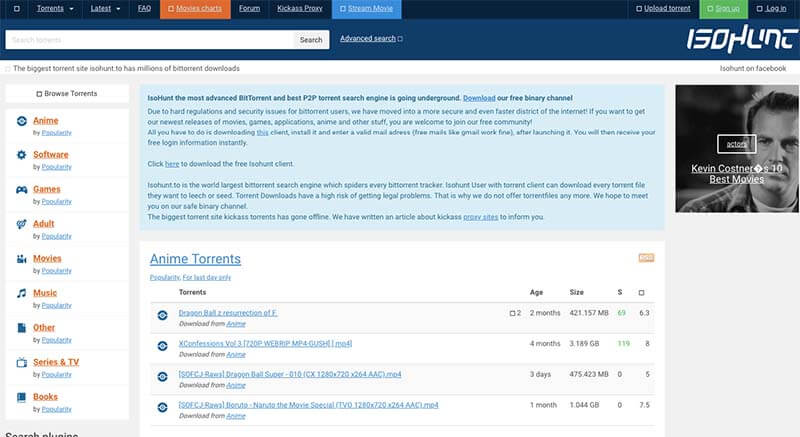Open the Movies category link
Screen dimensions: 800x437
(47, 259)
